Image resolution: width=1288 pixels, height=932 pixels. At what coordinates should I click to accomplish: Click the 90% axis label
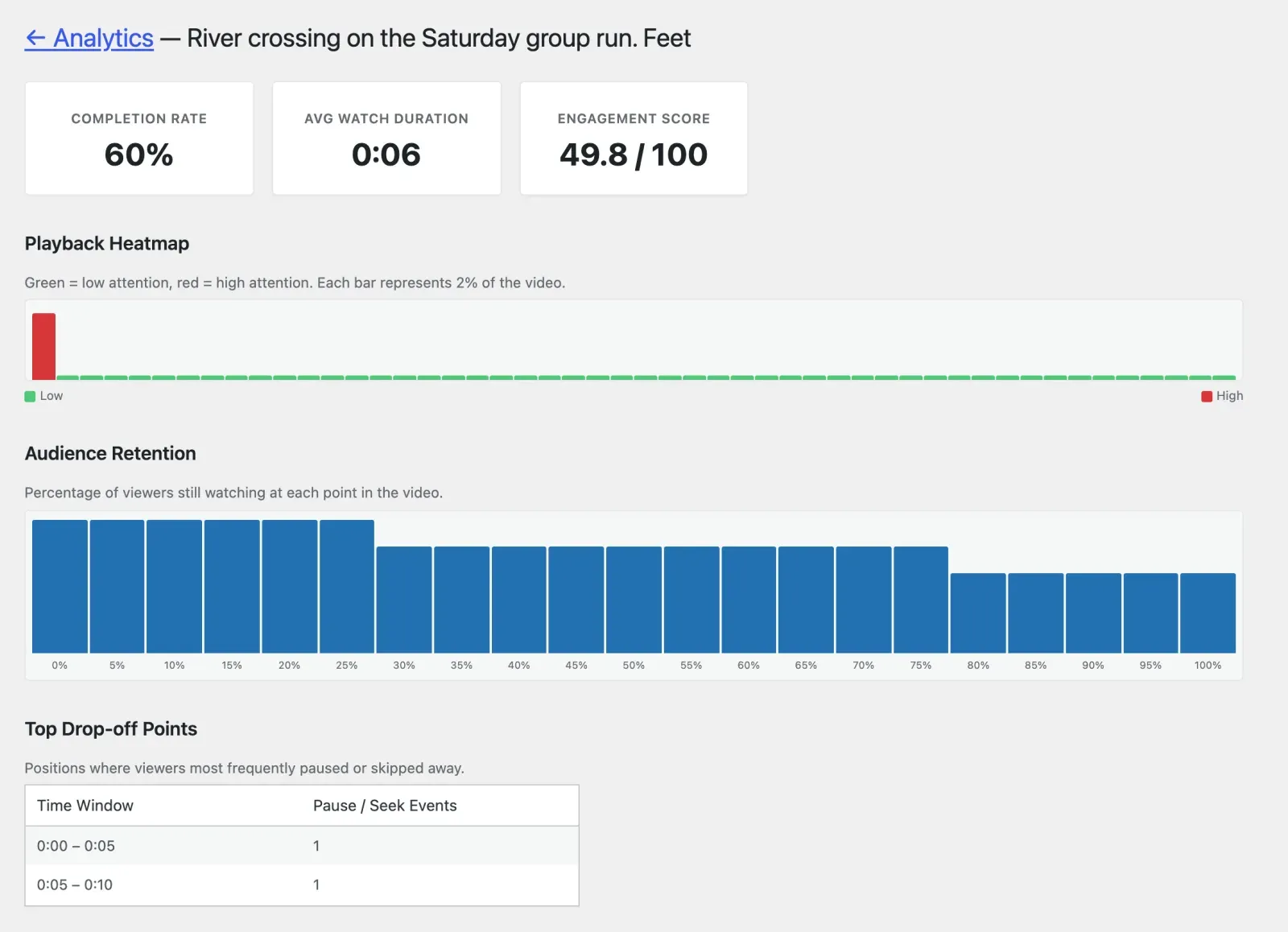click(1093, 666)
